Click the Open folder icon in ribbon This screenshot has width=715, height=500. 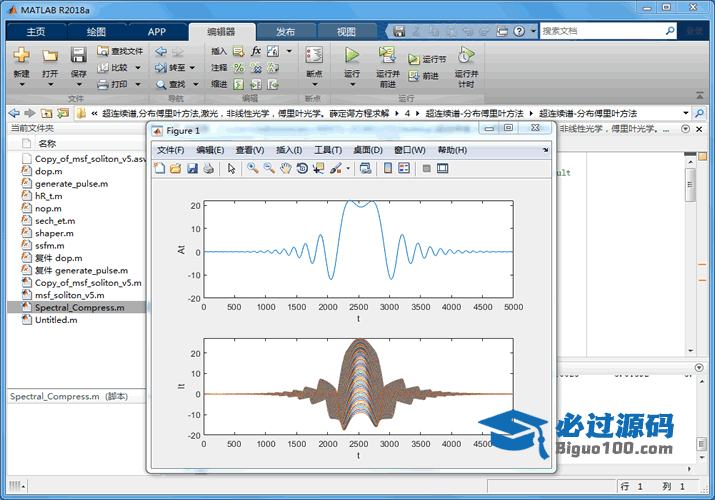(x=50, y=55)
